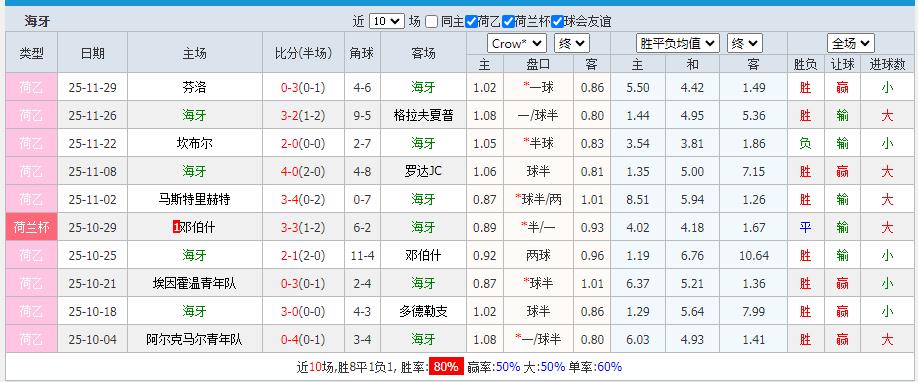
Task: Open the 胜平负均值 odds dropdown
Action: pyautogui.click(x=678, y=43)
